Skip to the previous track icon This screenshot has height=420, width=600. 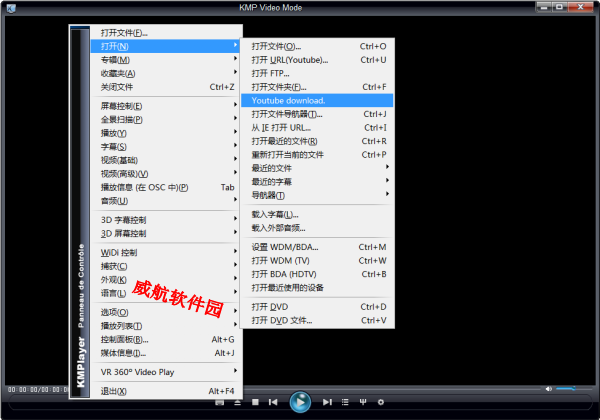coord(273,402)
